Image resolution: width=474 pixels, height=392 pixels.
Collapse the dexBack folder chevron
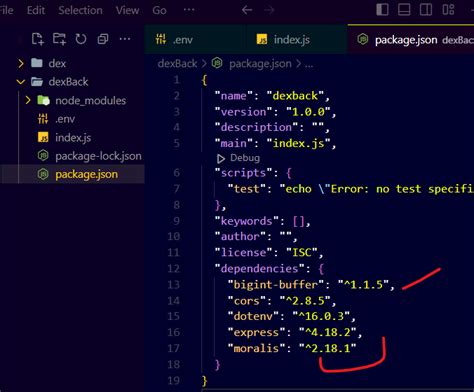pyautogui.click(x=21, y=82)
